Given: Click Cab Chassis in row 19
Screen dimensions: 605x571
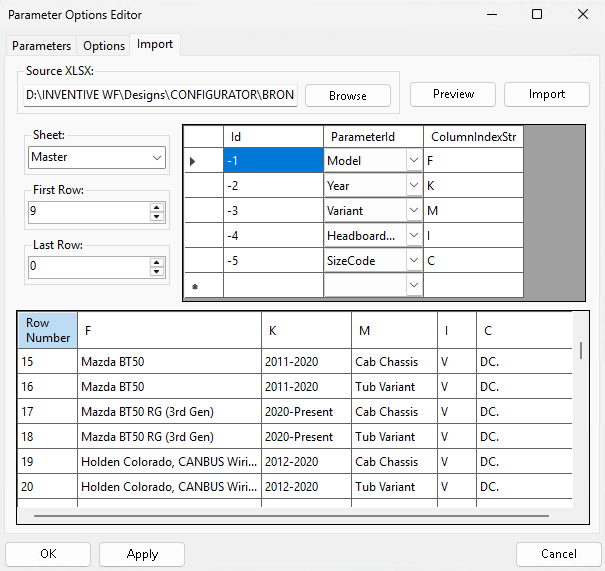Looking at the screenshot, I should [394, 462].
